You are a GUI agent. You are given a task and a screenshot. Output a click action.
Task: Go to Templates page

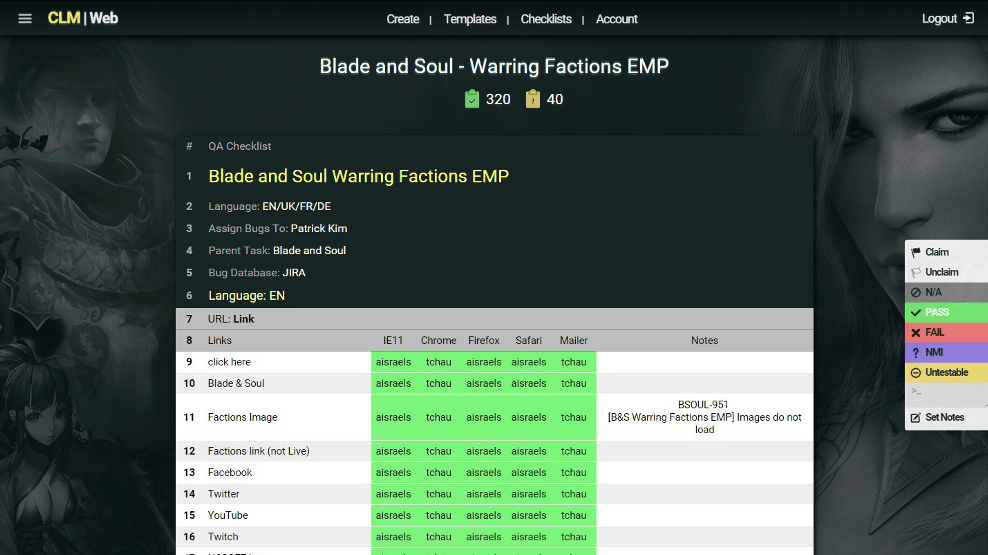[470, 19]
